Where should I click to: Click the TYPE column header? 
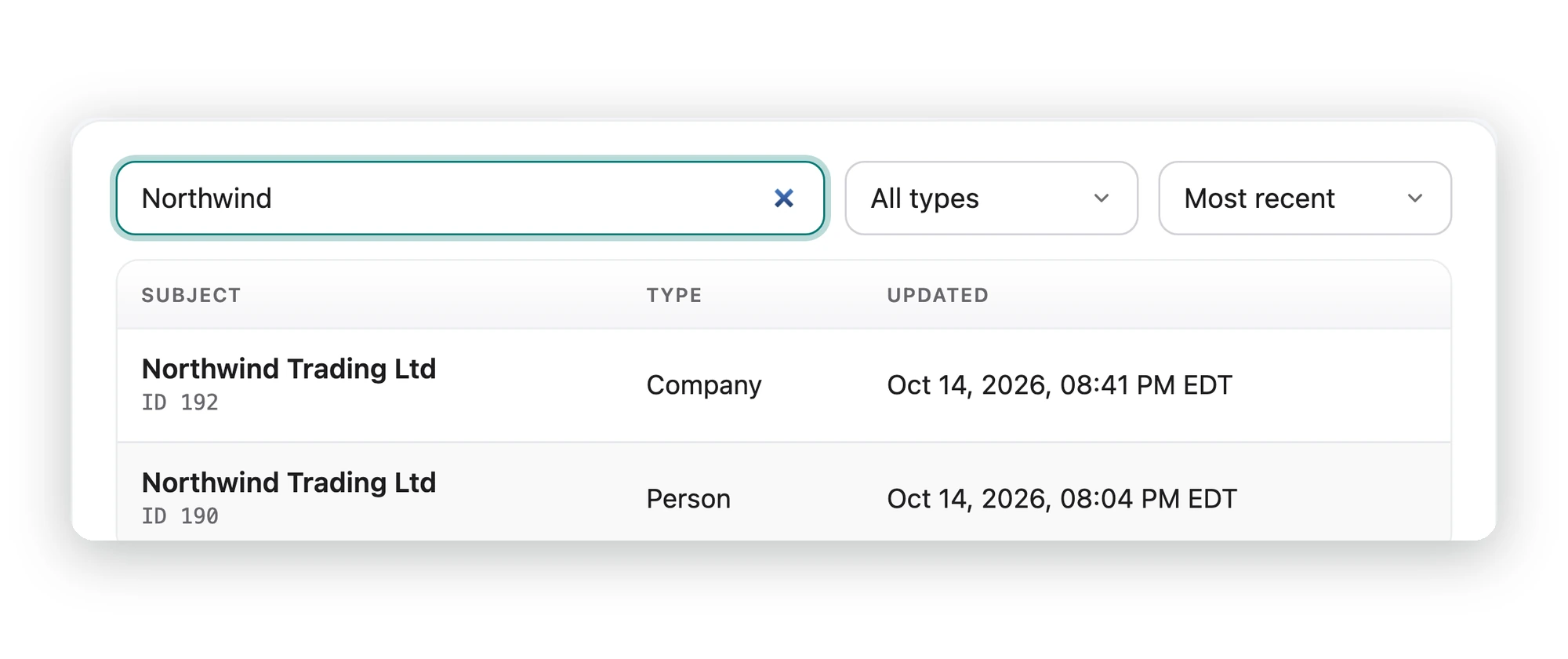pyautogui.click(x=674, y=296)
